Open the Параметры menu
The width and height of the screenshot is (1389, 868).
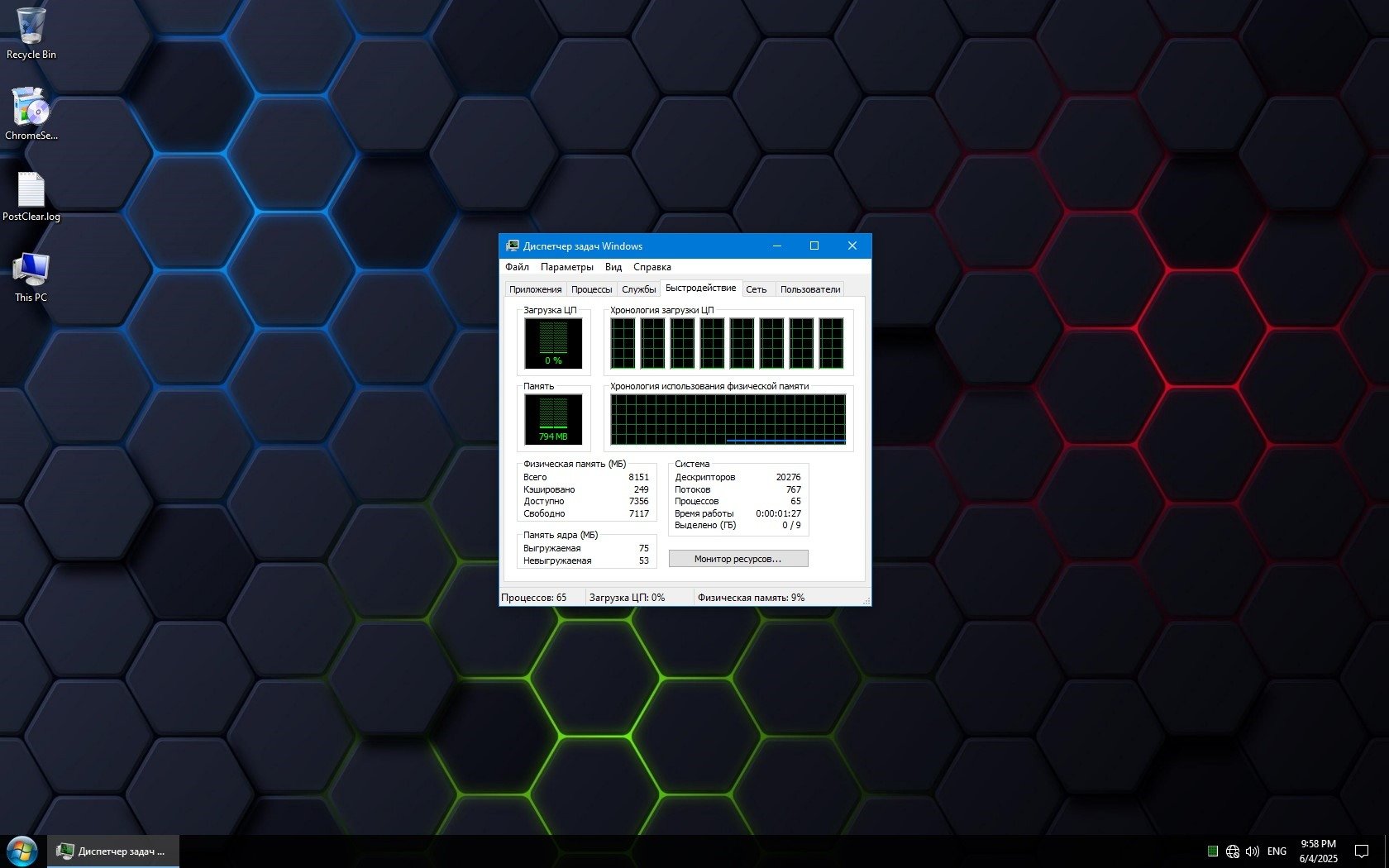(567, 267)
